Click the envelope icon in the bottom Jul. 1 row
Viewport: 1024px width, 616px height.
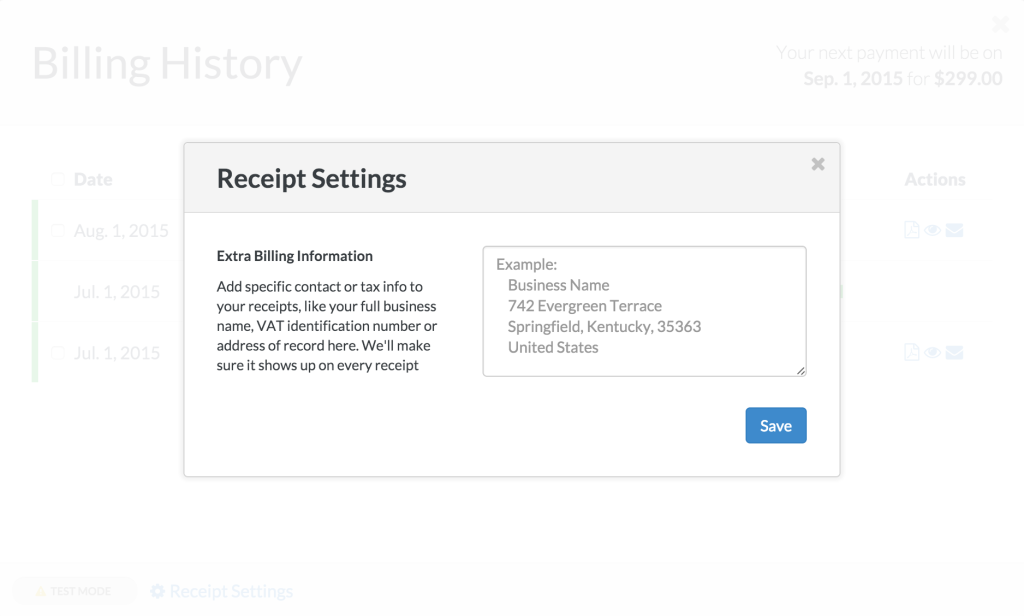coord(954,352)
